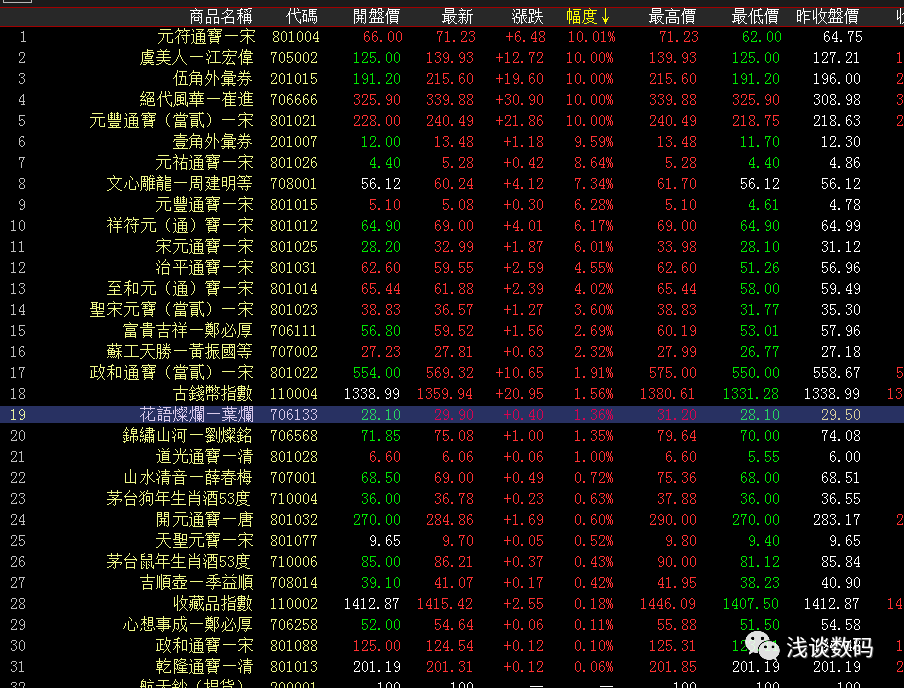Click code 705002 in the 代碼 column
The height and width of the screenshot is (688, 904).
(294, 58)
